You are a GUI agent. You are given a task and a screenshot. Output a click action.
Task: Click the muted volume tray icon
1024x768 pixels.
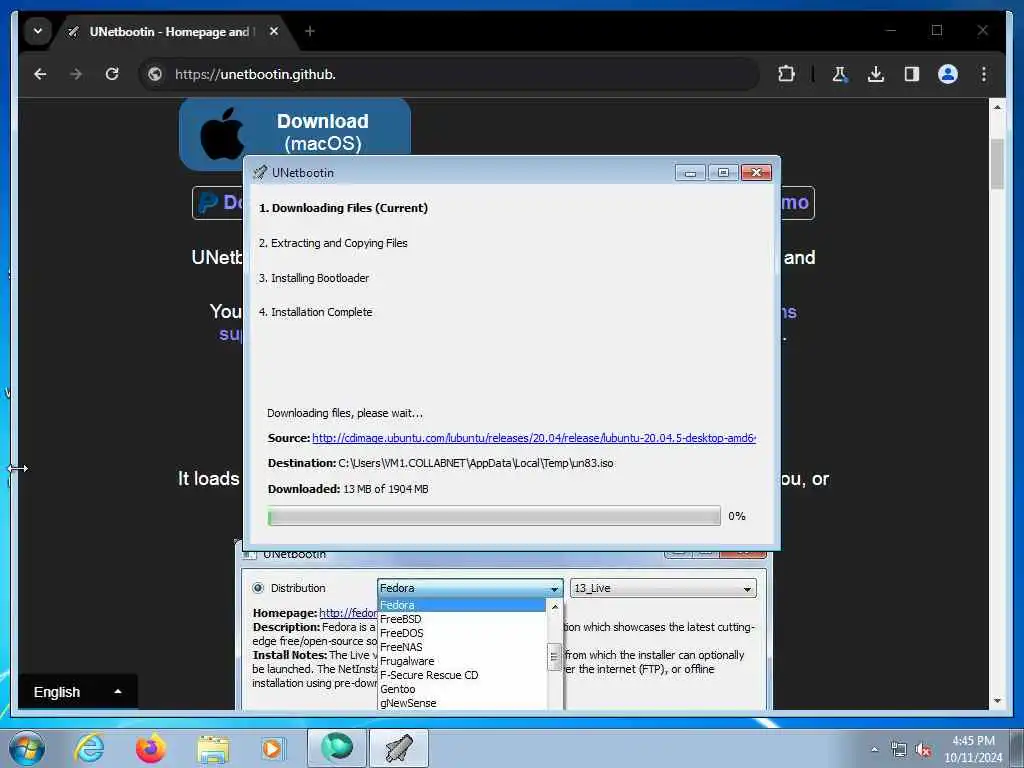[x=923, y=750]
